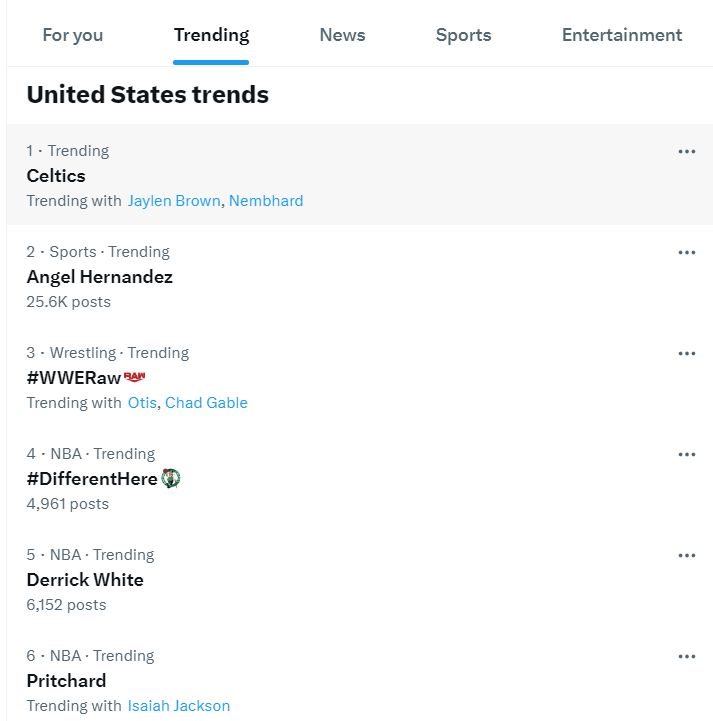713x721 pixels.
Task: Switch to the Sports tab
Action: point(463,35)
